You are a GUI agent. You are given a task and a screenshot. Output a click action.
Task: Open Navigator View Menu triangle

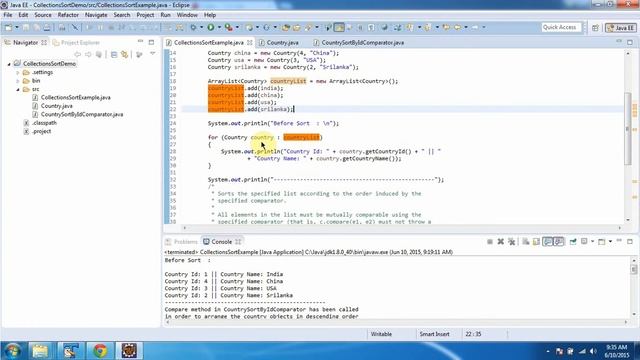point(153,54)
